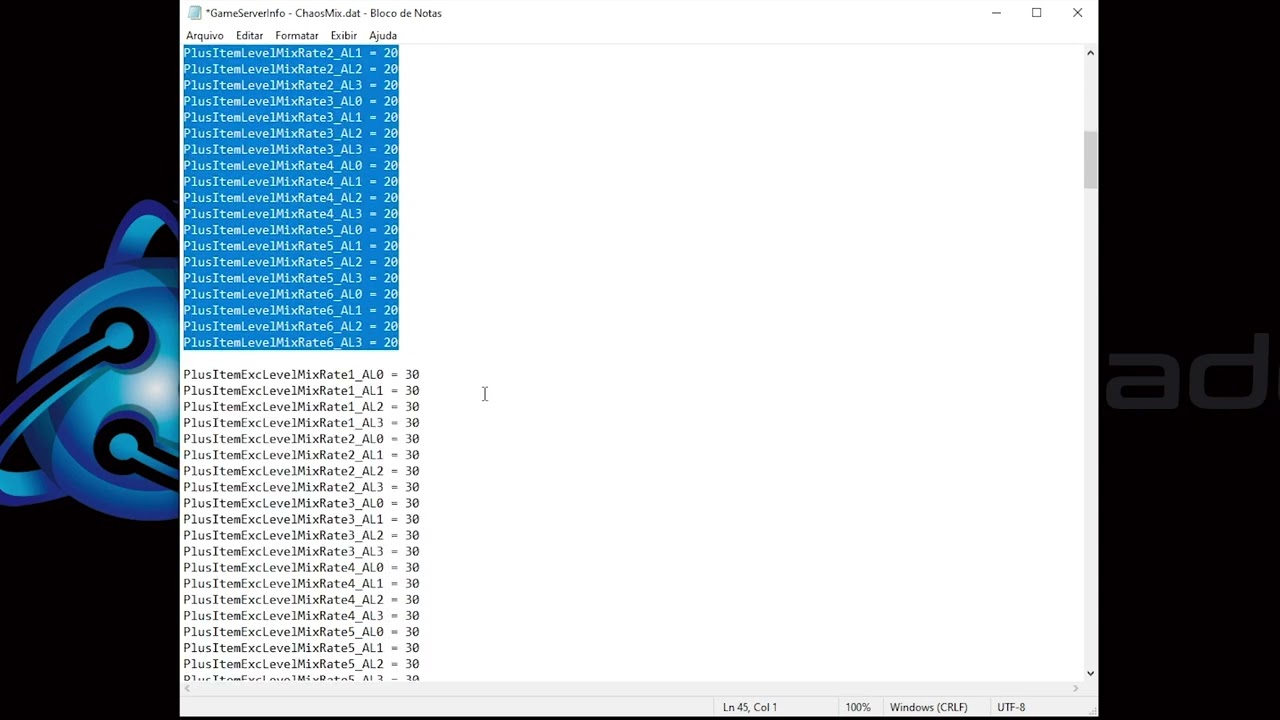Click line PlusItemExcLevelMixRate3_AL1 = 30

click(x=301, y=519)
